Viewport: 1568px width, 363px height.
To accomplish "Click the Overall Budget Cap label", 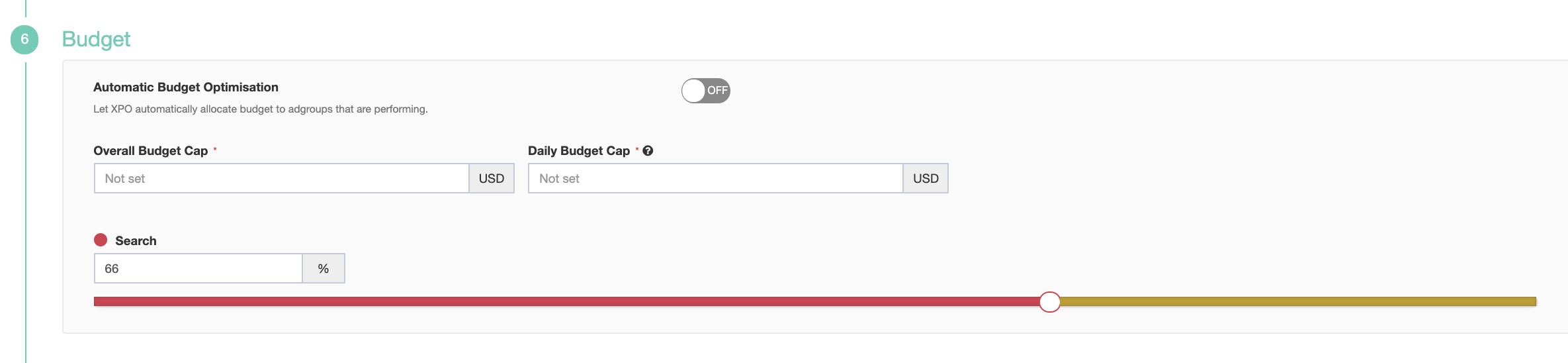I will (x=151, y=151).
